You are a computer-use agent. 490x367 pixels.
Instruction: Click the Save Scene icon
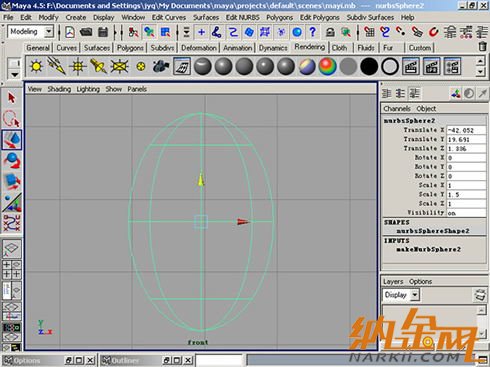point(103,32)
